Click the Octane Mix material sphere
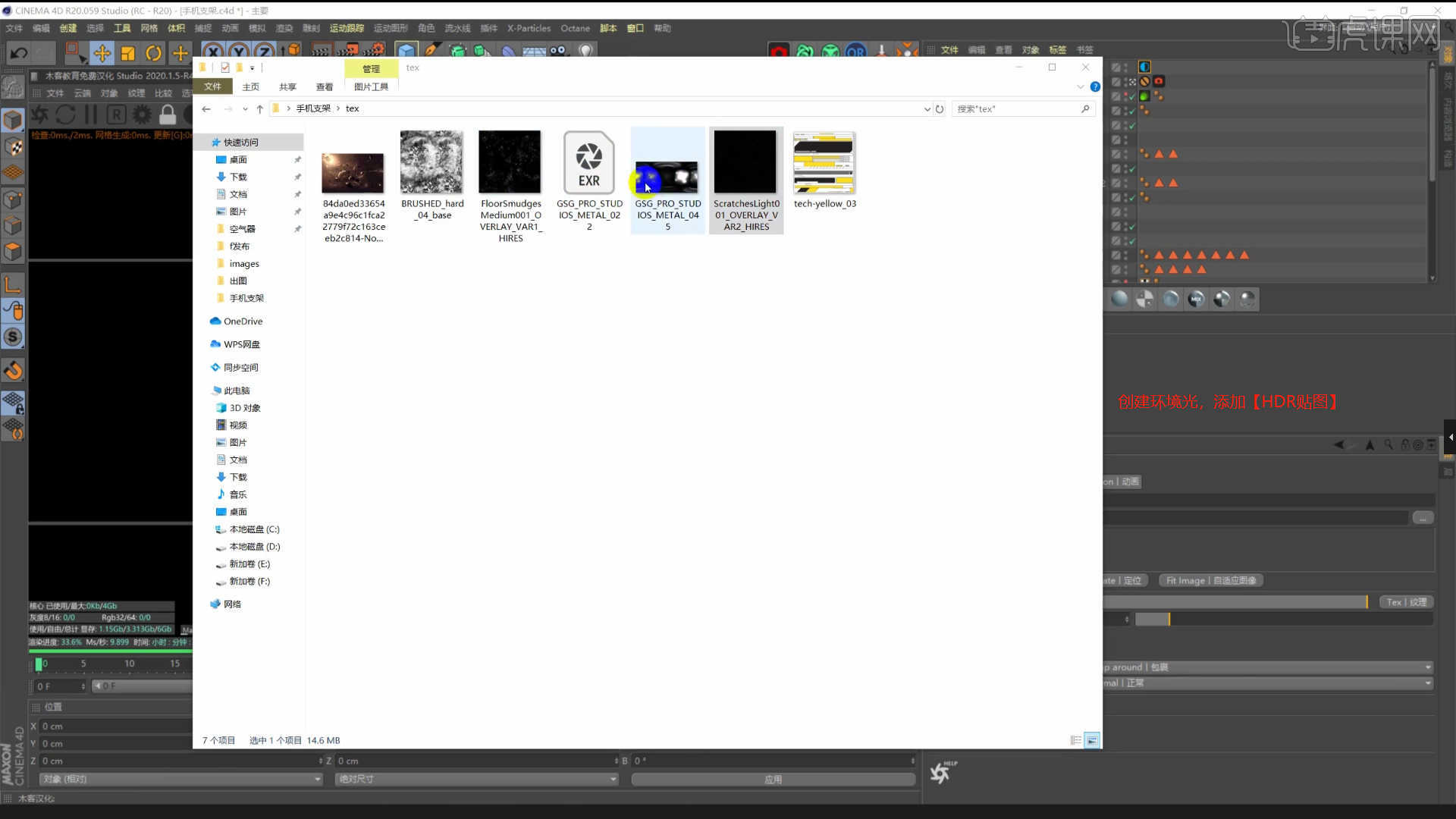The width and height of the screenshot is (1456, 819). pos(1196,299)
